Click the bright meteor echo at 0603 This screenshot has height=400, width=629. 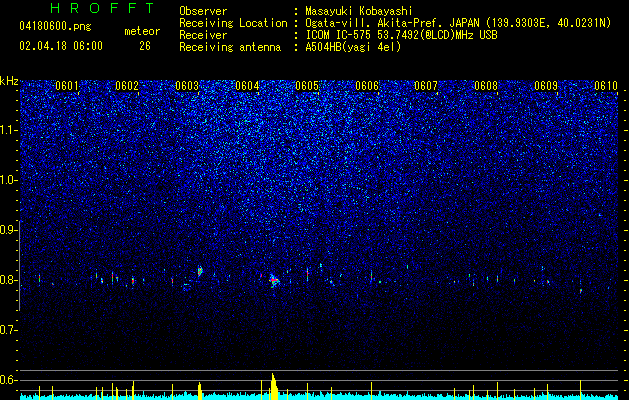click(x=200, y=271)
